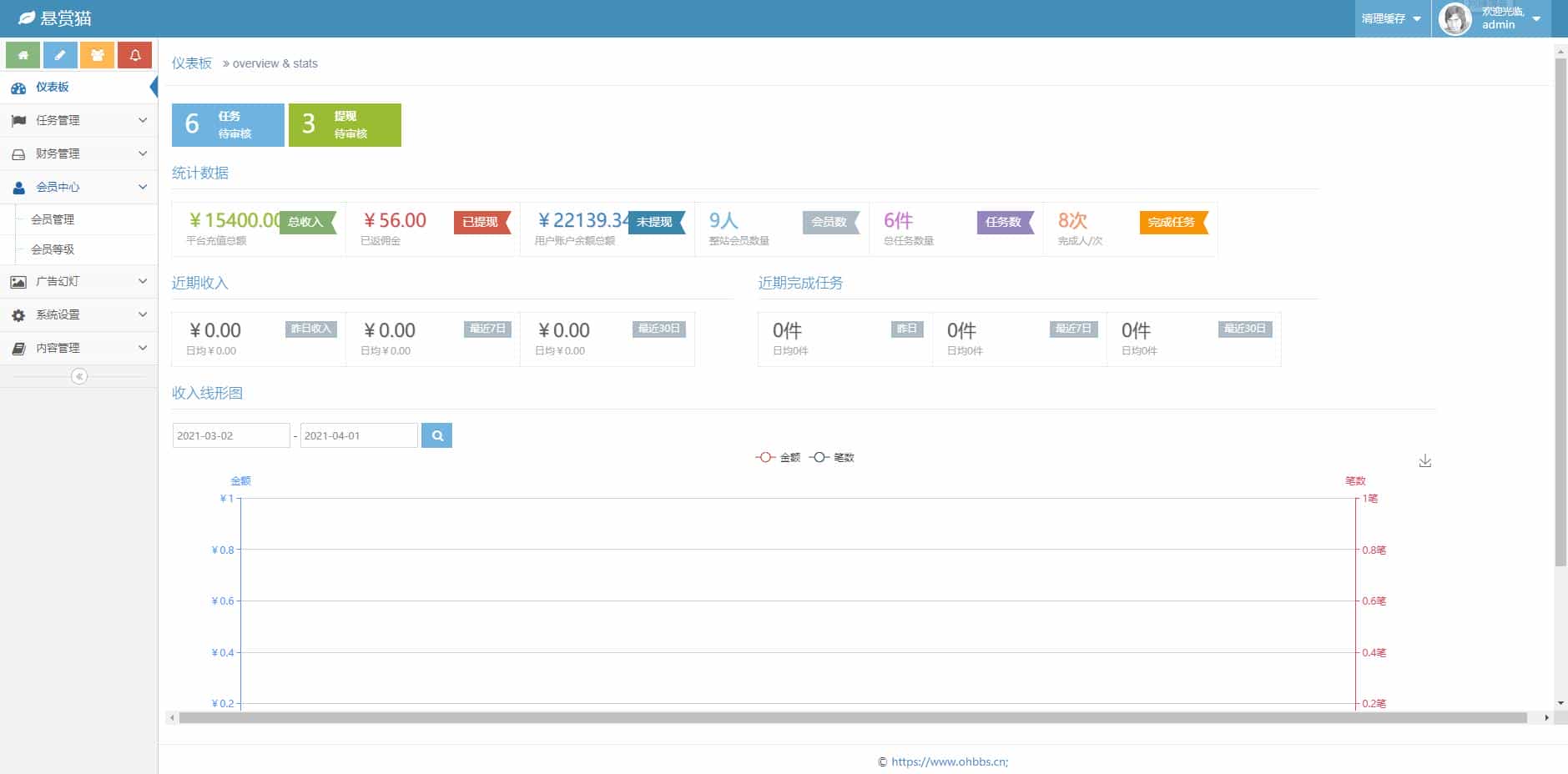
Task: Click the vertical scrollbar down arrow
Action: tap(1560, 703)
